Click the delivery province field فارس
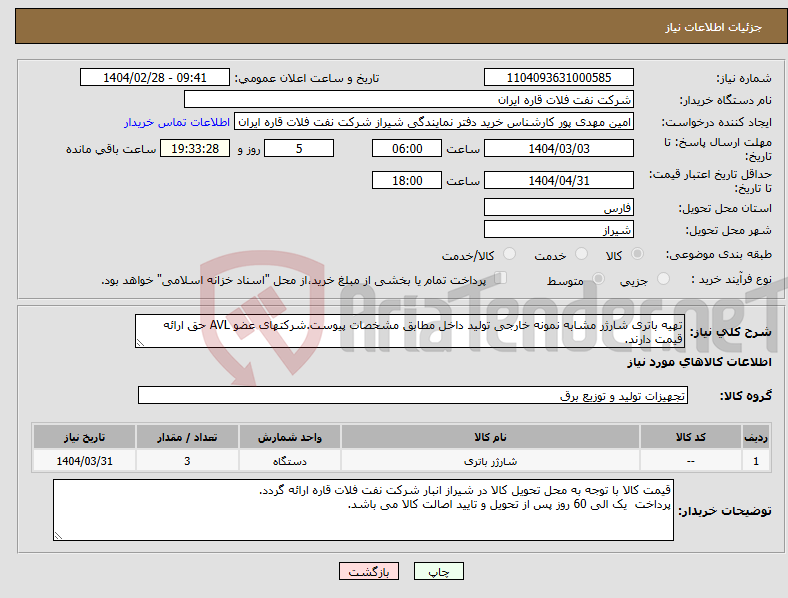The image size is (788, 598). coord(558,208)
